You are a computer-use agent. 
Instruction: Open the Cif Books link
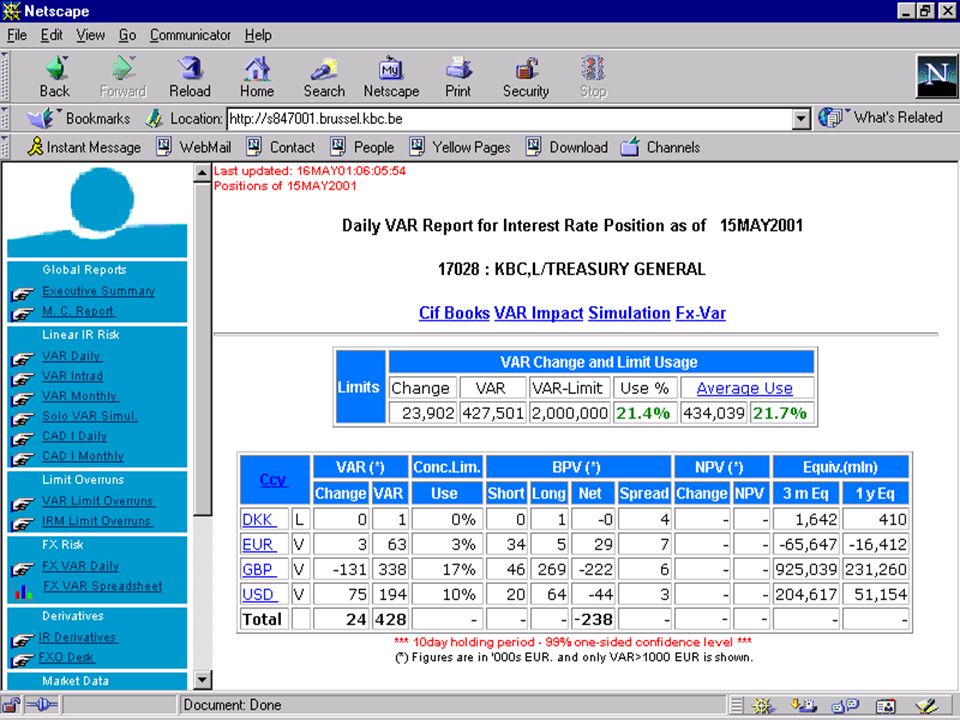tap(454, 313)
